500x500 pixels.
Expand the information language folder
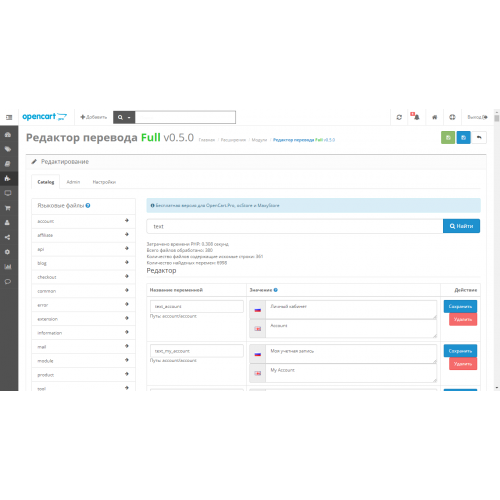83,333
